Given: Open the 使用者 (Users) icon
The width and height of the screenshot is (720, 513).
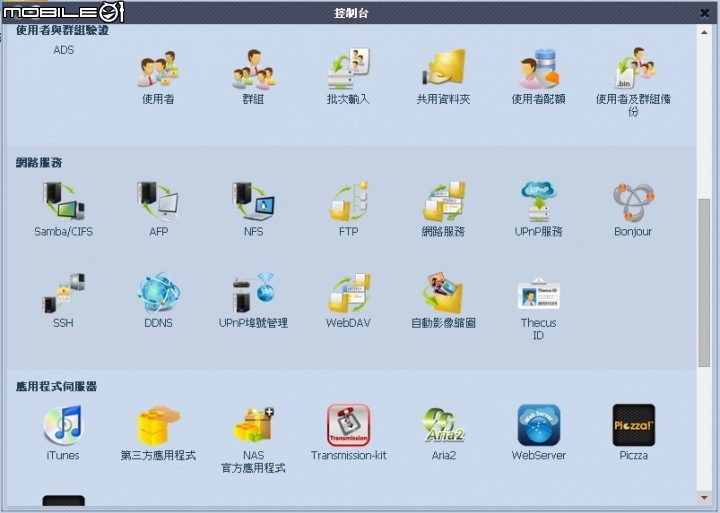Looking at the screenshot, I should point(158,69).
